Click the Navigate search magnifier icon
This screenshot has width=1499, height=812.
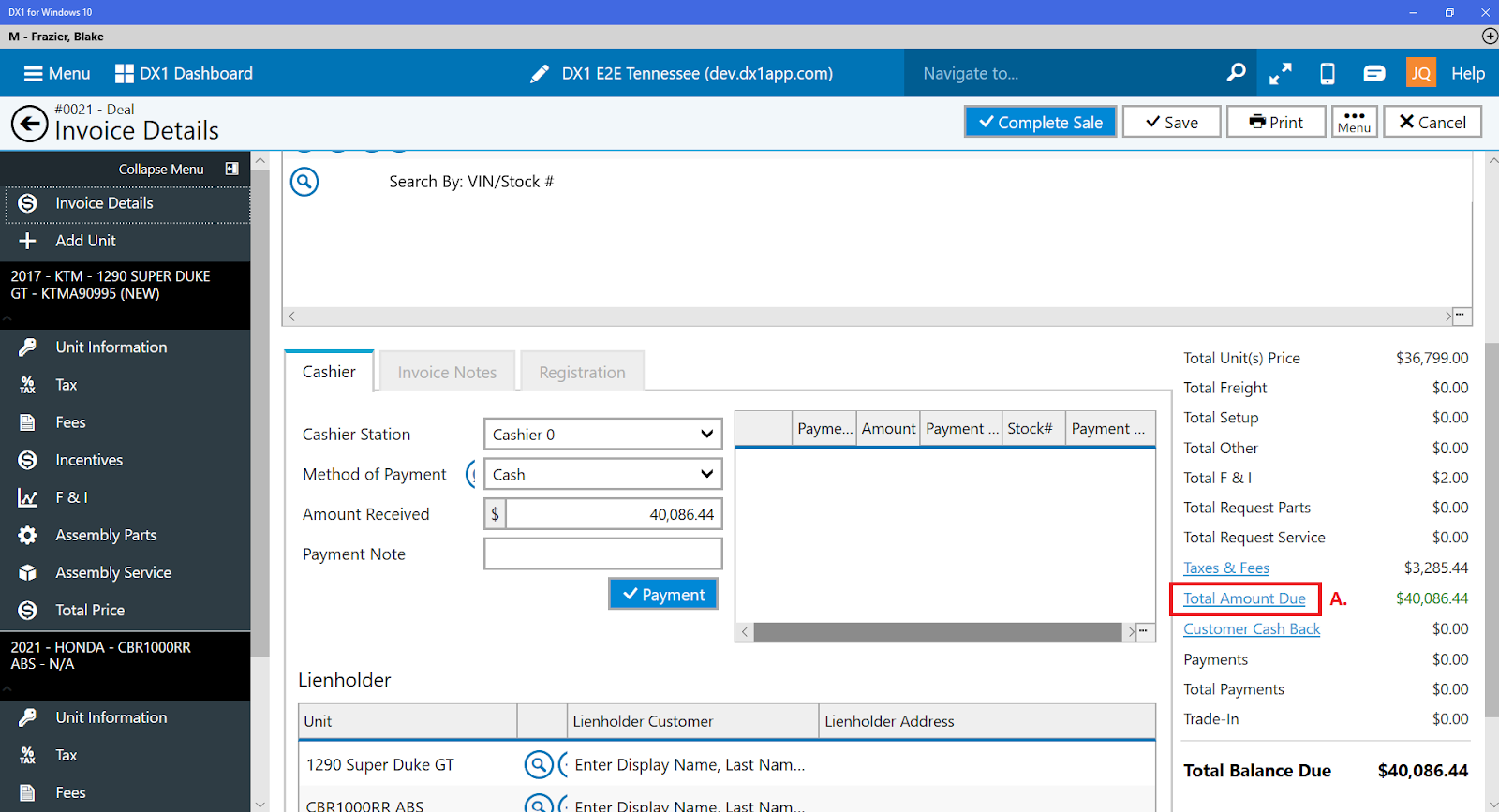coord(1236,73)
